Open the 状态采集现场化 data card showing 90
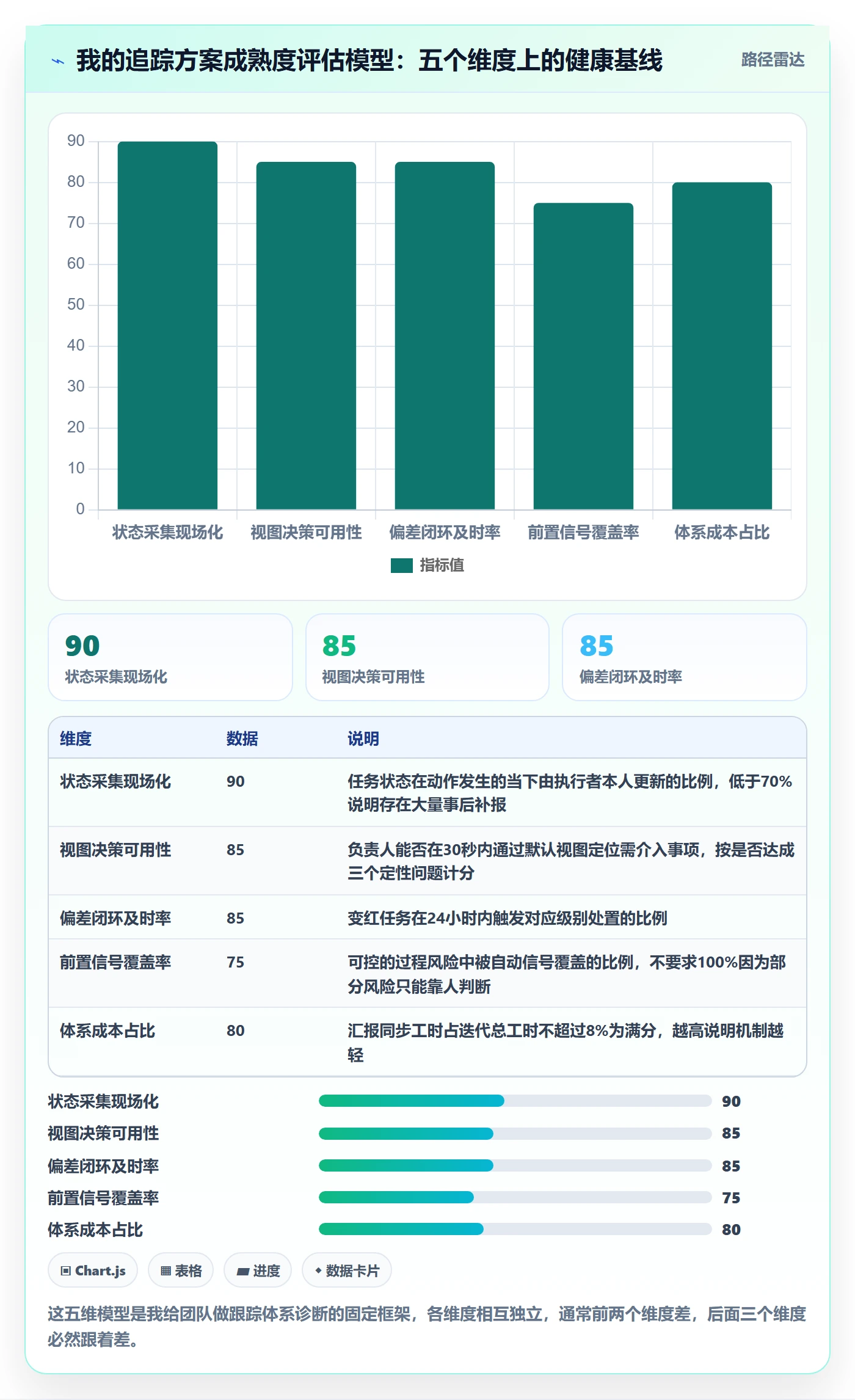855x1400 pixels. [x=170, y=657]
